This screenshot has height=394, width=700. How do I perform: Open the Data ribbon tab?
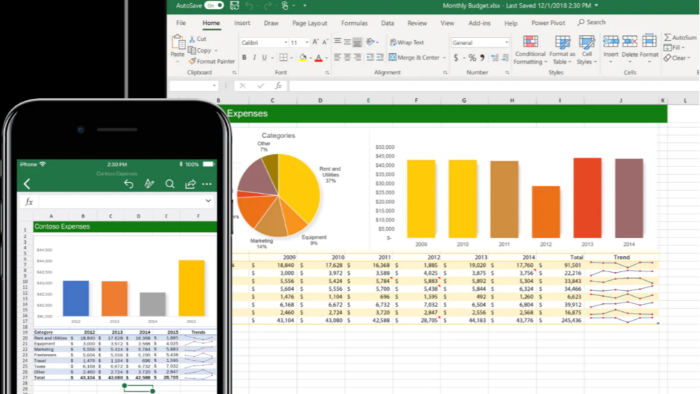click(388, 23)
